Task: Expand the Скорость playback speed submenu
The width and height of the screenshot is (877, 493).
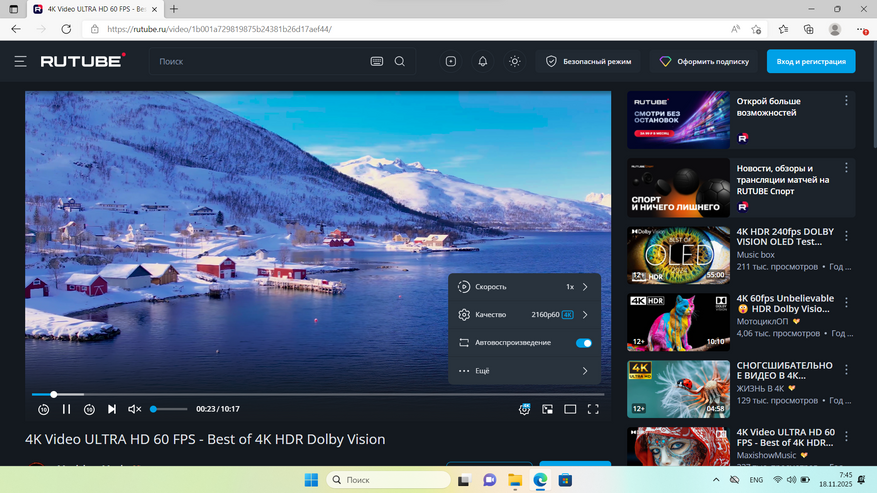Action: [524, 287]
